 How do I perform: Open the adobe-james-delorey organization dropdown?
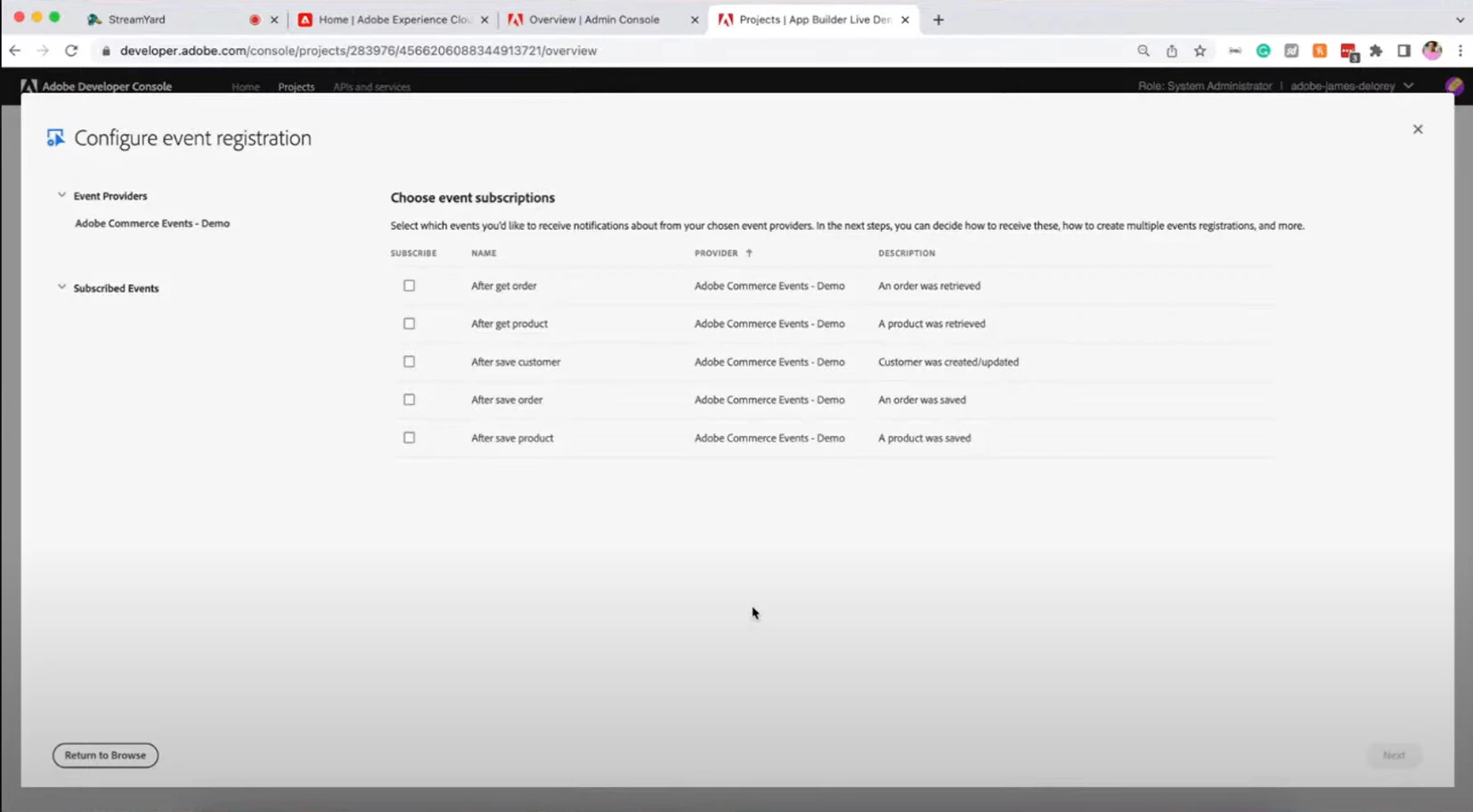coord(1352,86)
